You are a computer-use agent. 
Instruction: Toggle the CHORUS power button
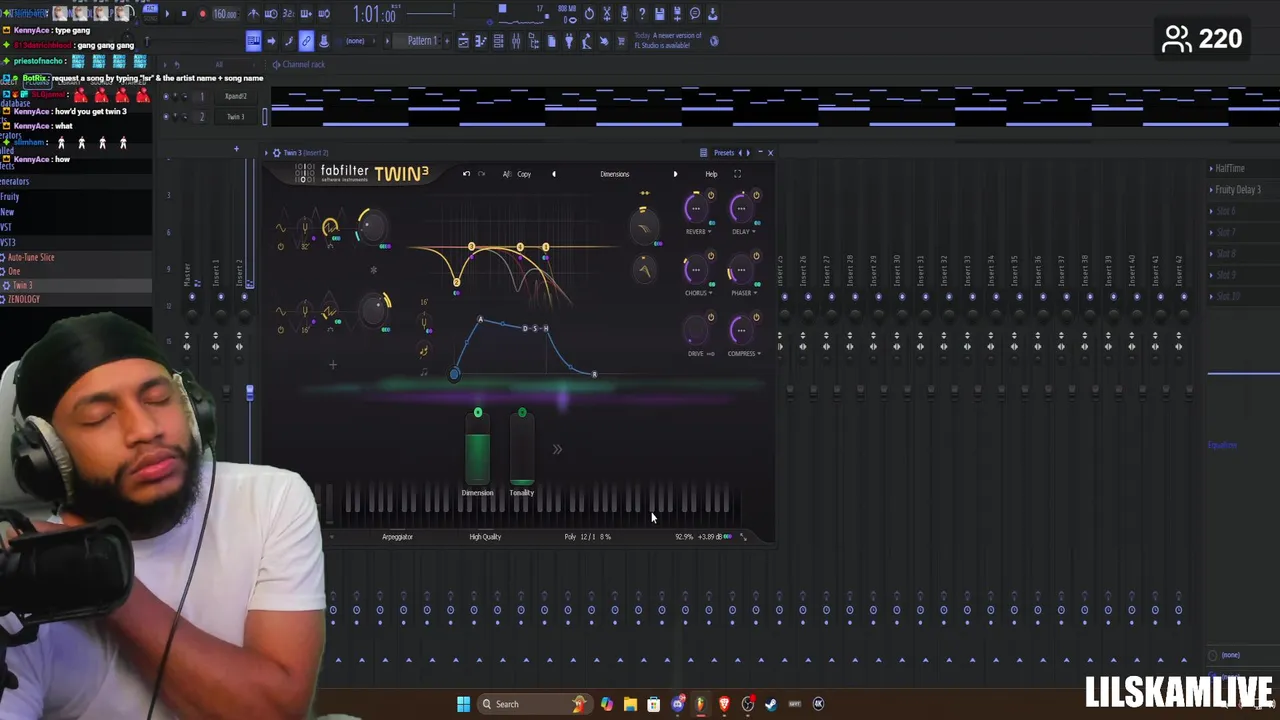click(711, 256)
